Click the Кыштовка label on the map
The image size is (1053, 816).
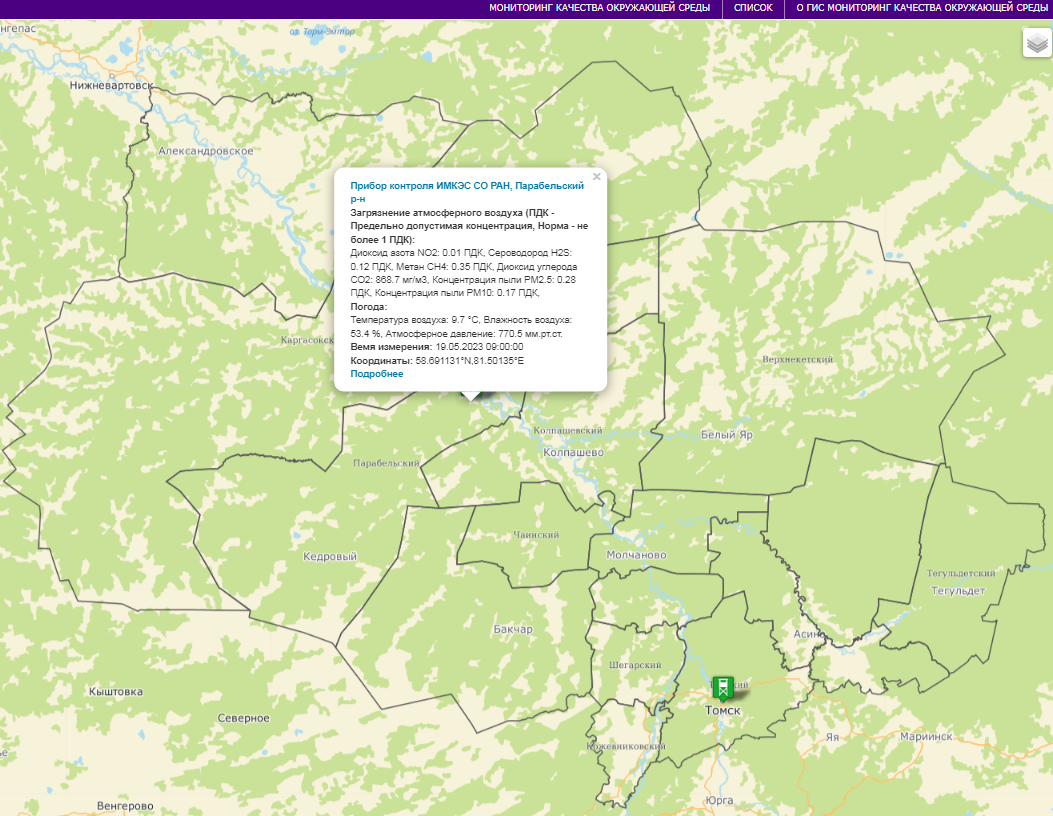(116, 692)
